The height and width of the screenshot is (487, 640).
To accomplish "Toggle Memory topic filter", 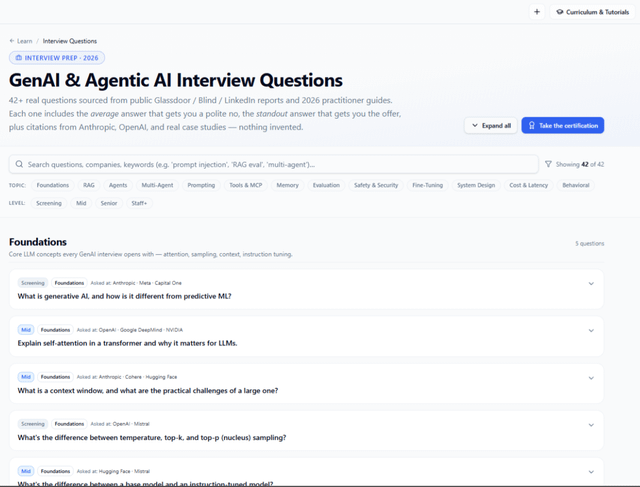I will coord(287,185).
